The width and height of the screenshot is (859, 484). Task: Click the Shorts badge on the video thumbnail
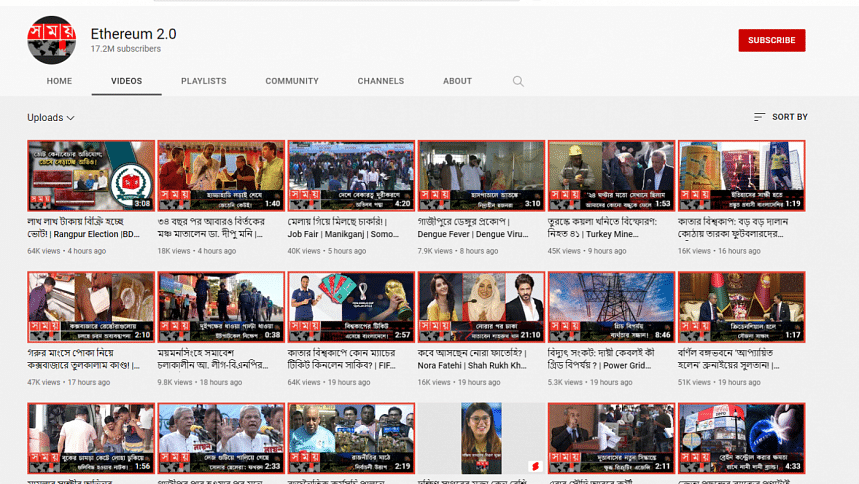[x=535, y=466]
